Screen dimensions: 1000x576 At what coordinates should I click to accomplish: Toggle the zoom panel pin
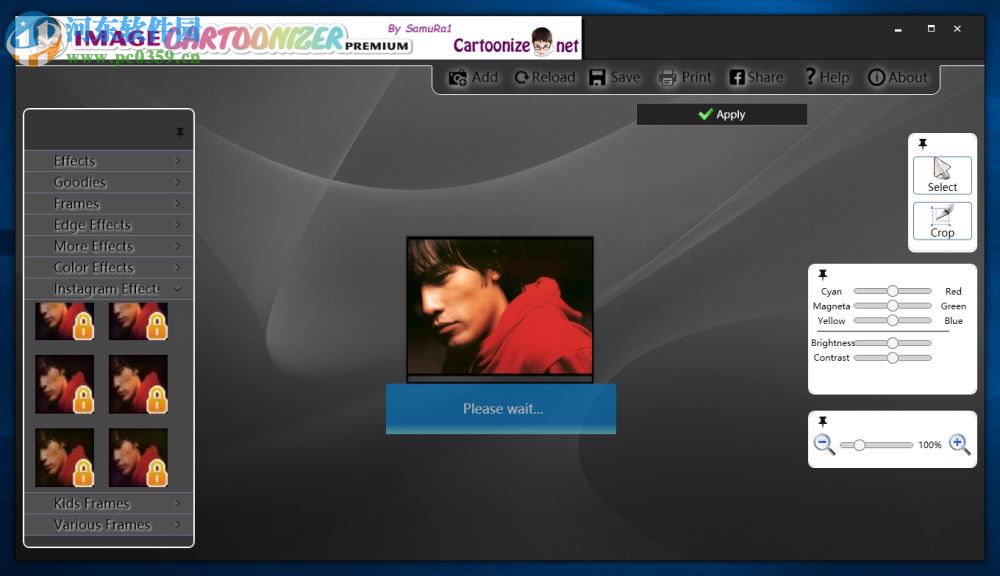click(823, 422)
